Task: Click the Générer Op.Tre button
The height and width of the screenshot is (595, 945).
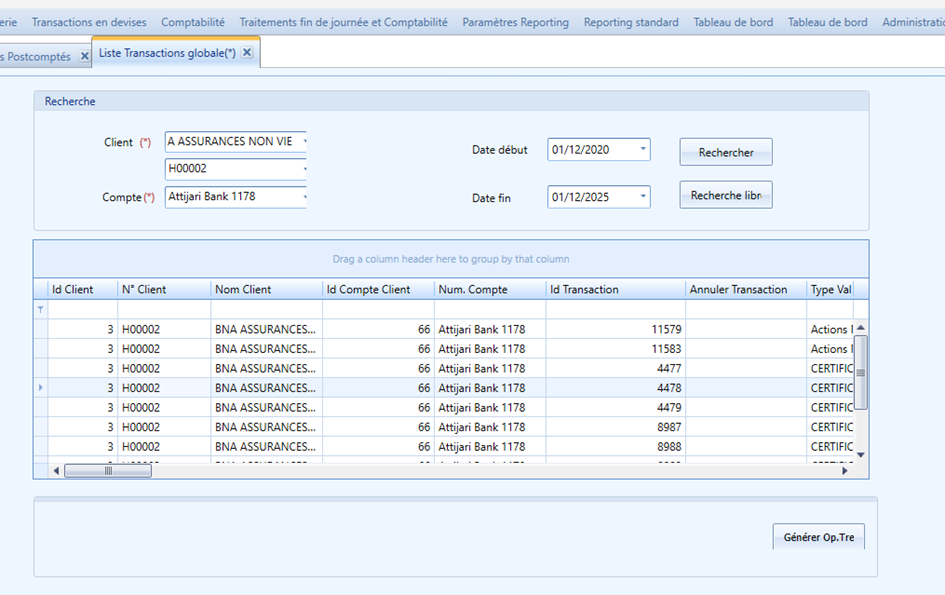Action: click(x=818, y=537)
